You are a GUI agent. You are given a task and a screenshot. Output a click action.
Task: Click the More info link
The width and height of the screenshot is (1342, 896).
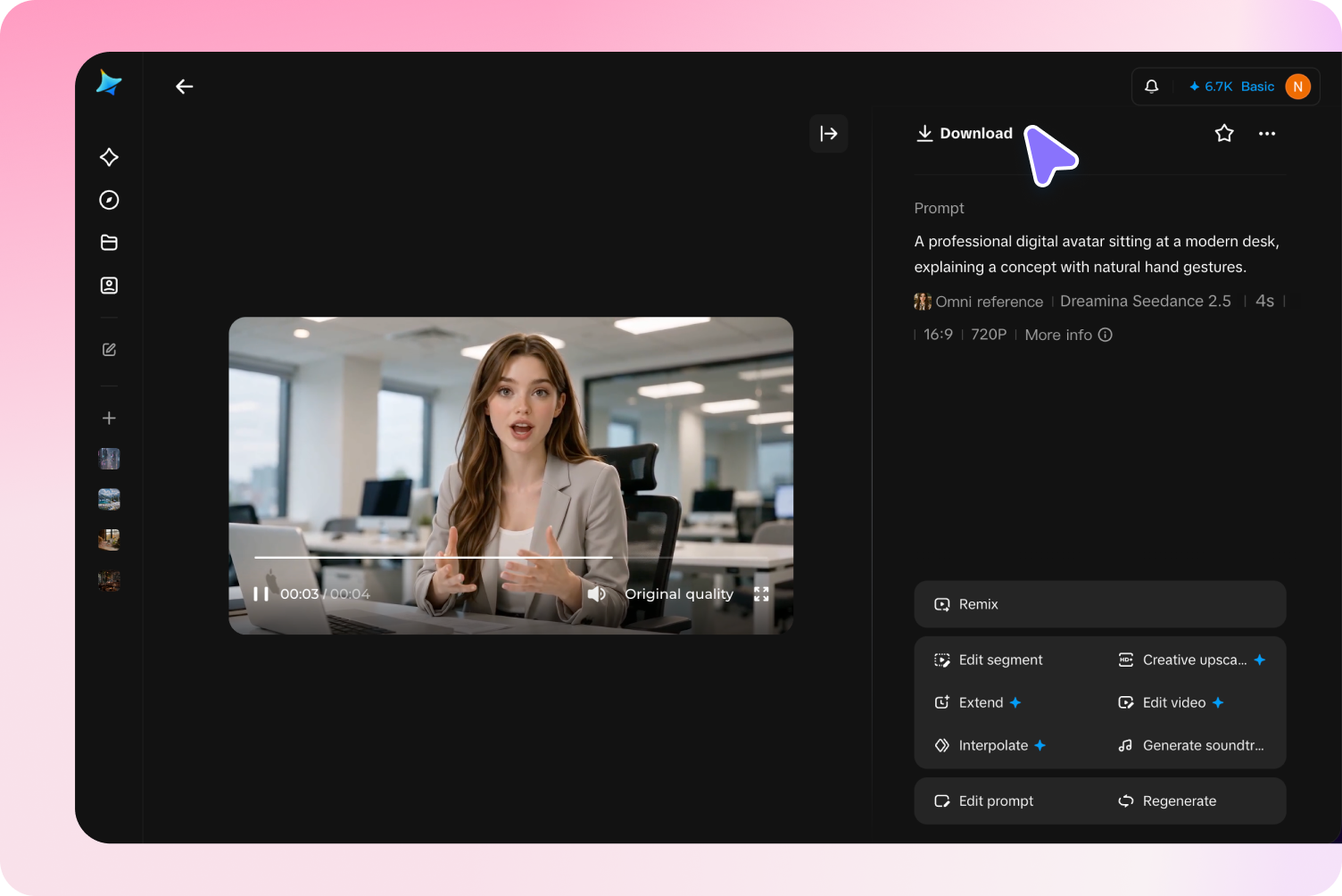pyautogui.click(x=1058, y=335)
